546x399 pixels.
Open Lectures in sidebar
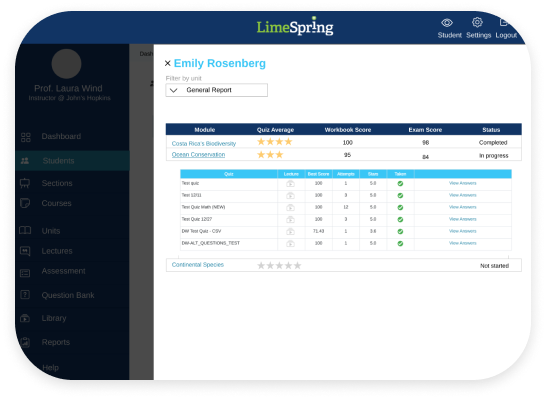pos(72,251)
